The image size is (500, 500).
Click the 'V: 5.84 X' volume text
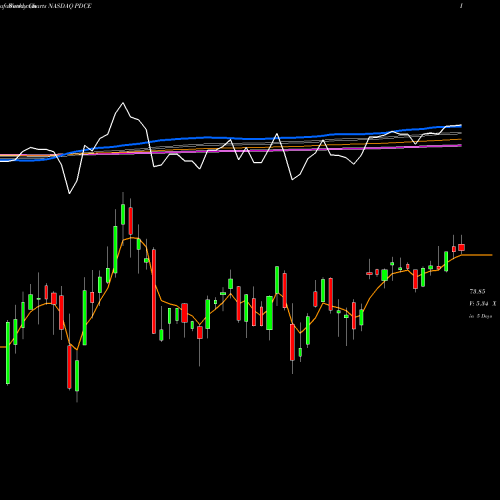pyautogui.click(x=483, y=304)
